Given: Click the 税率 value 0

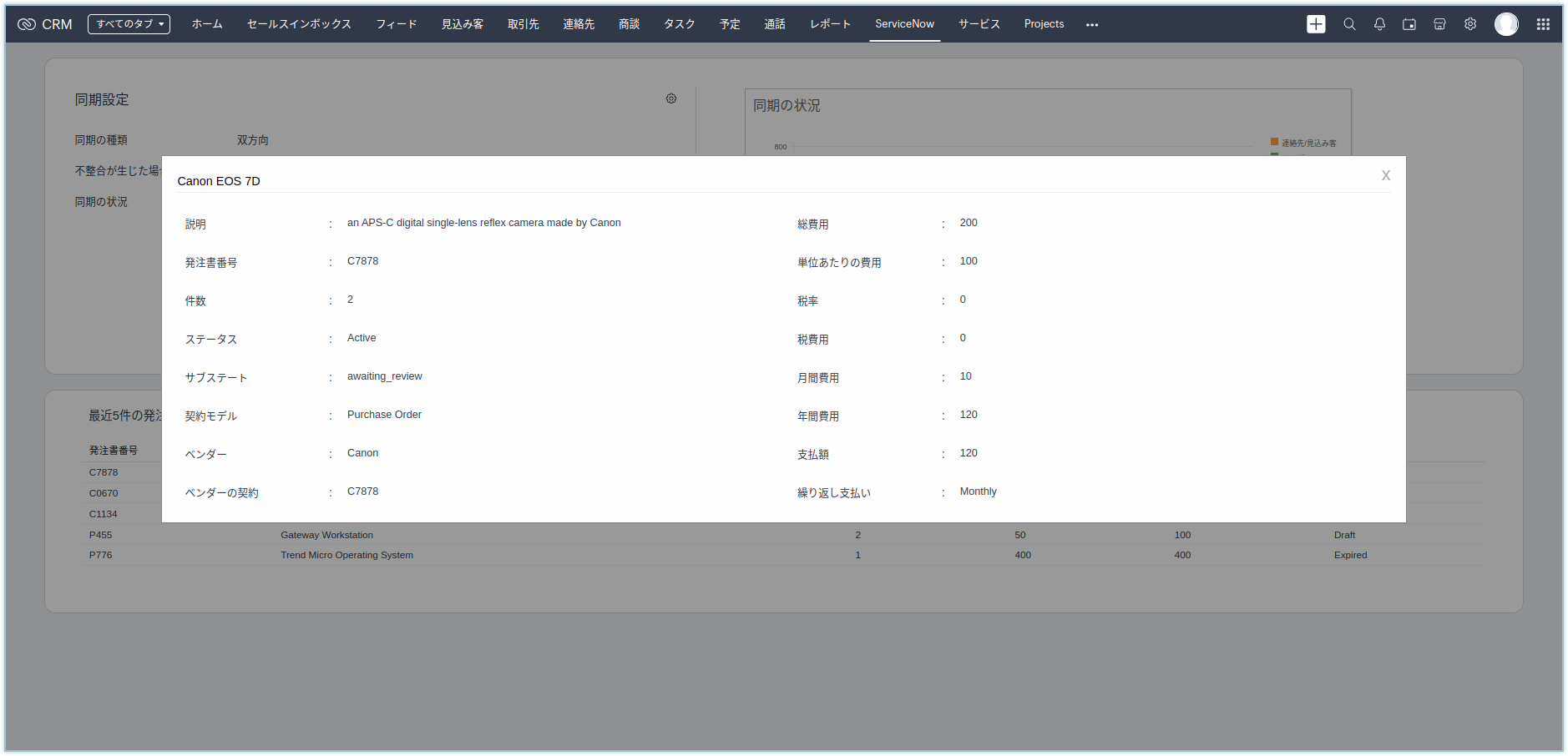Looking at the screenshot, I should (x=963, y=300).
